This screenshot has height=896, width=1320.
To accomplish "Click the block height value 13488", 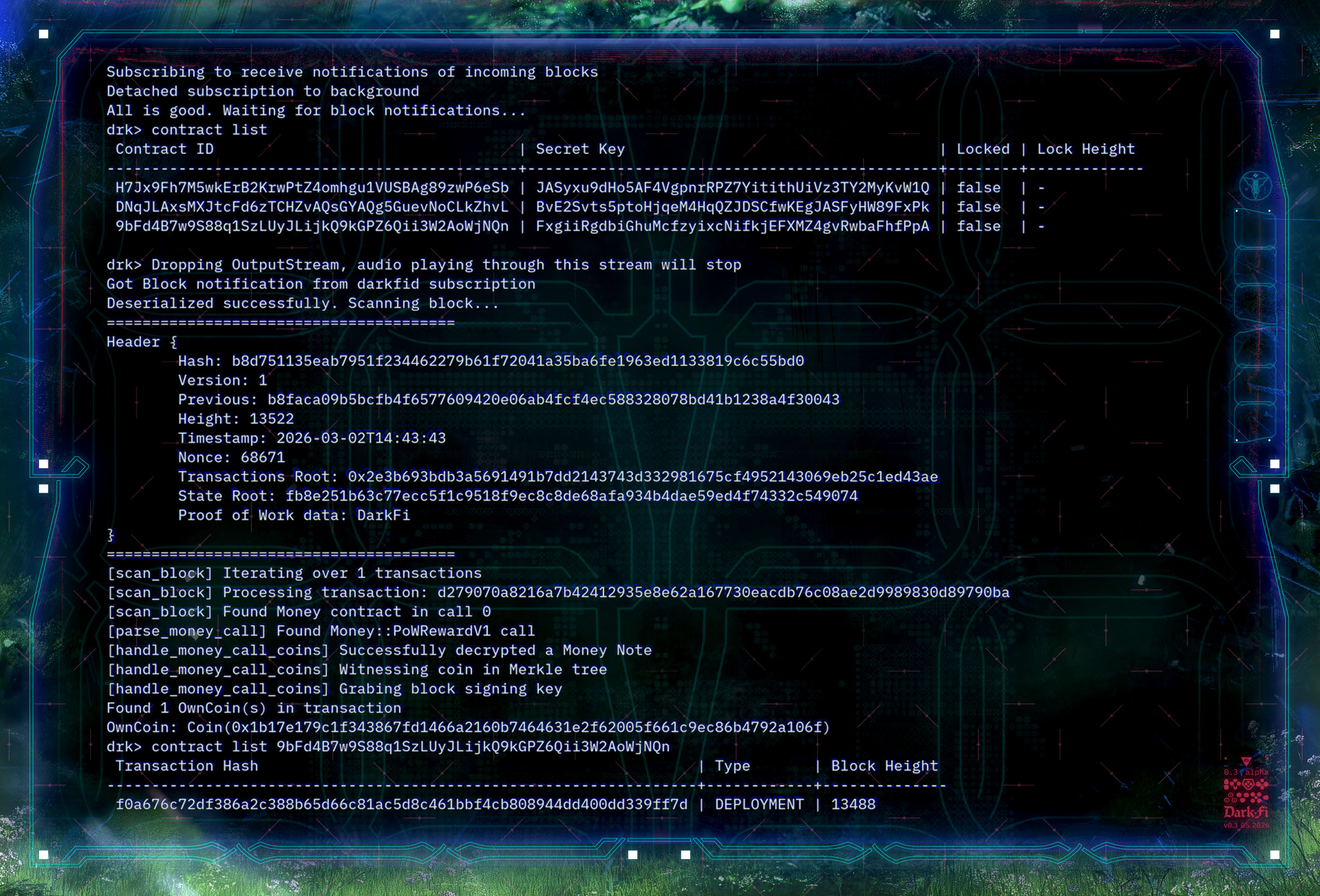I will click(x=853, y=806).
